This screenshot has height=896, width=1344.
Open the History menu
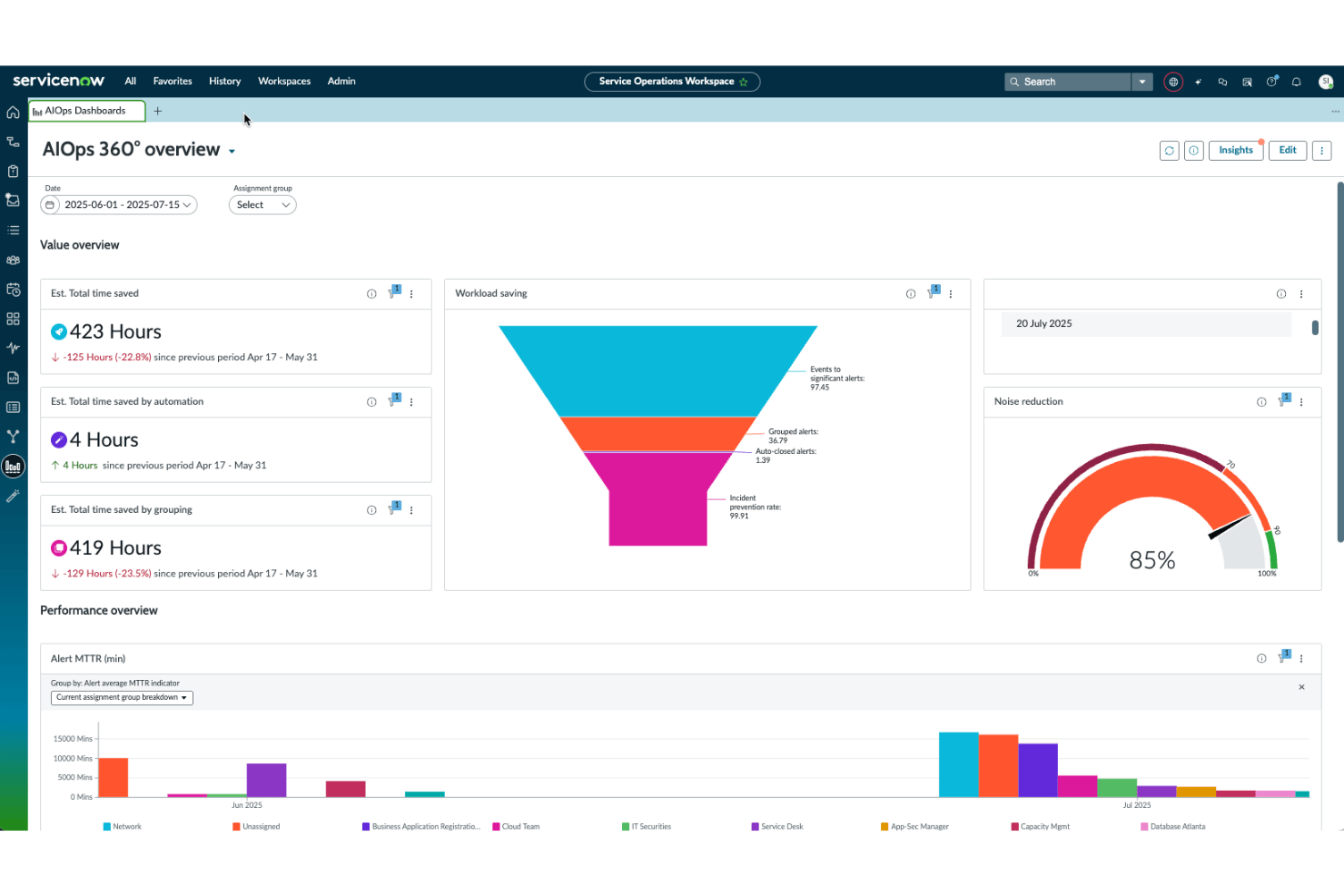[x=225, y=82]
